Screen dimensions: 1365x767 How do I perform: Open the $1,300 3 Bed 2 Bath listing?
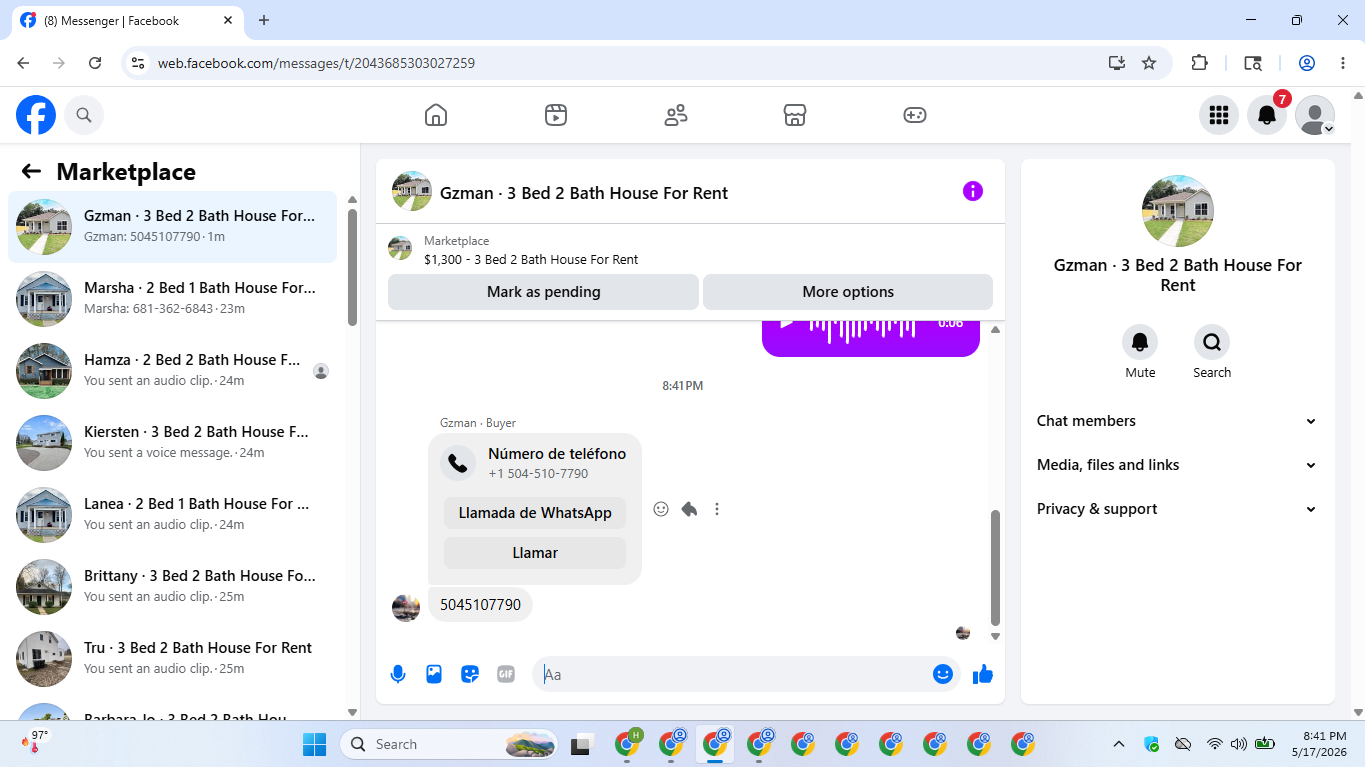pyautogui.click(x=531, y=259)
